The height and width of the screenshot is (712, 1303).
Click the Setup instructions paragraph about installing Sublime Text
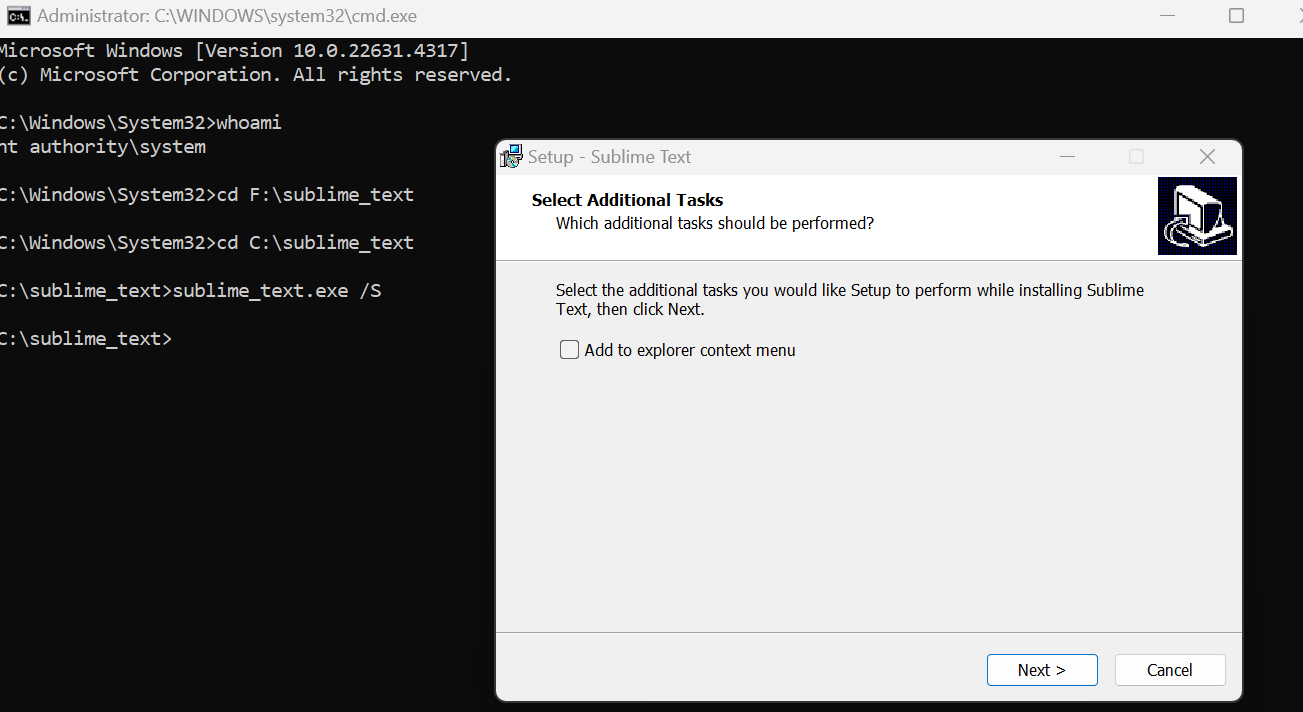tap(849, 299)
